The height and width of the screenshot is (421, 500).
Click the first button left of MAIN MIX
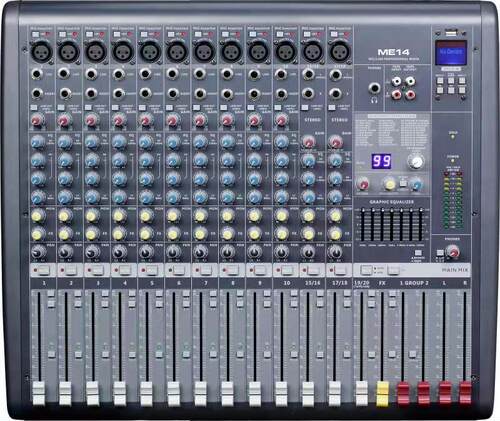[x=393, y=270]
